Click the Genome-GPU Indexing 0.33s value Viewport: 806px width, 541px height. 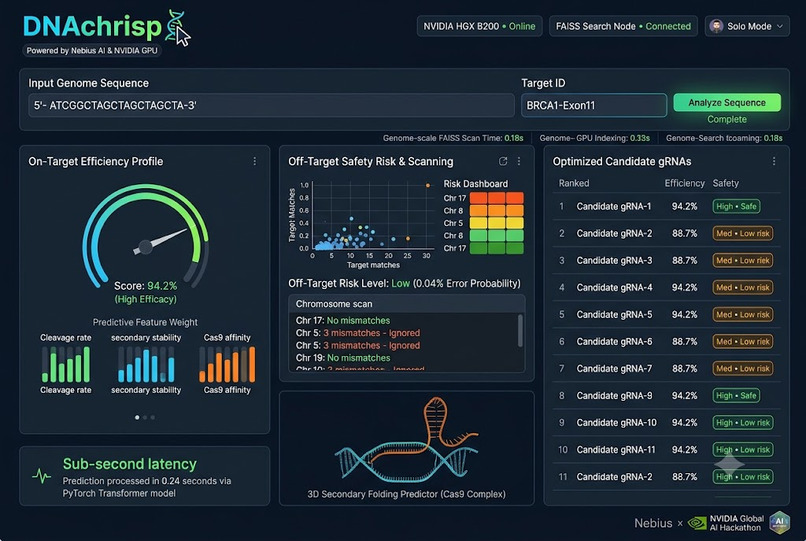640,138
